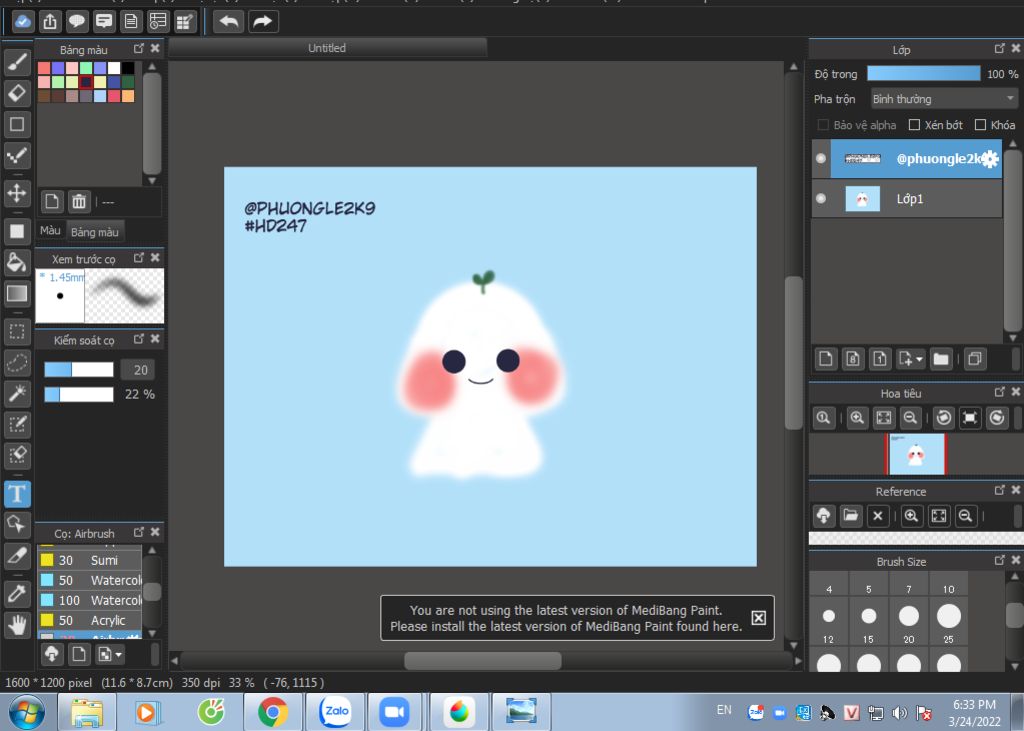Zoom in on the Hoa tiêu navigator
This screenshot has width=1024, height=731.
tap(857, 417)
